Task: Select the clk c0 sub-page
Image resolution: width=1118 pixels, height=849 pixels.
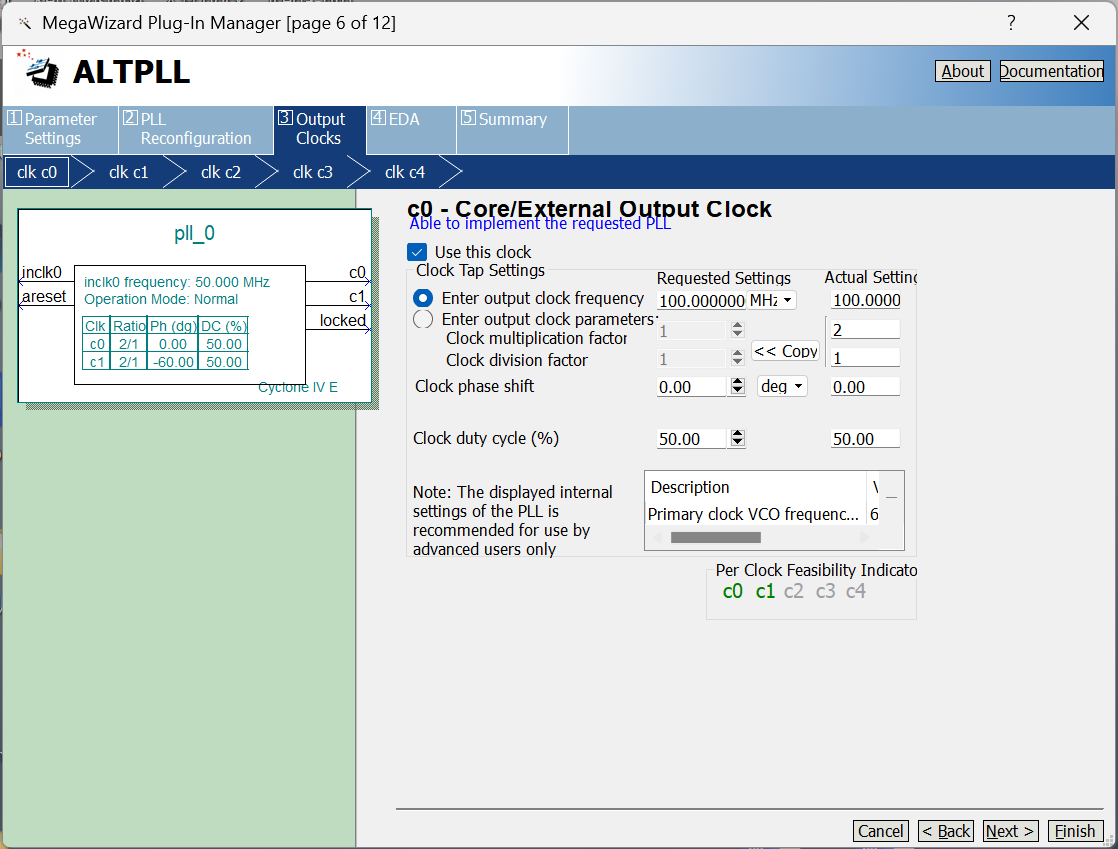Action: pos(37,172)
